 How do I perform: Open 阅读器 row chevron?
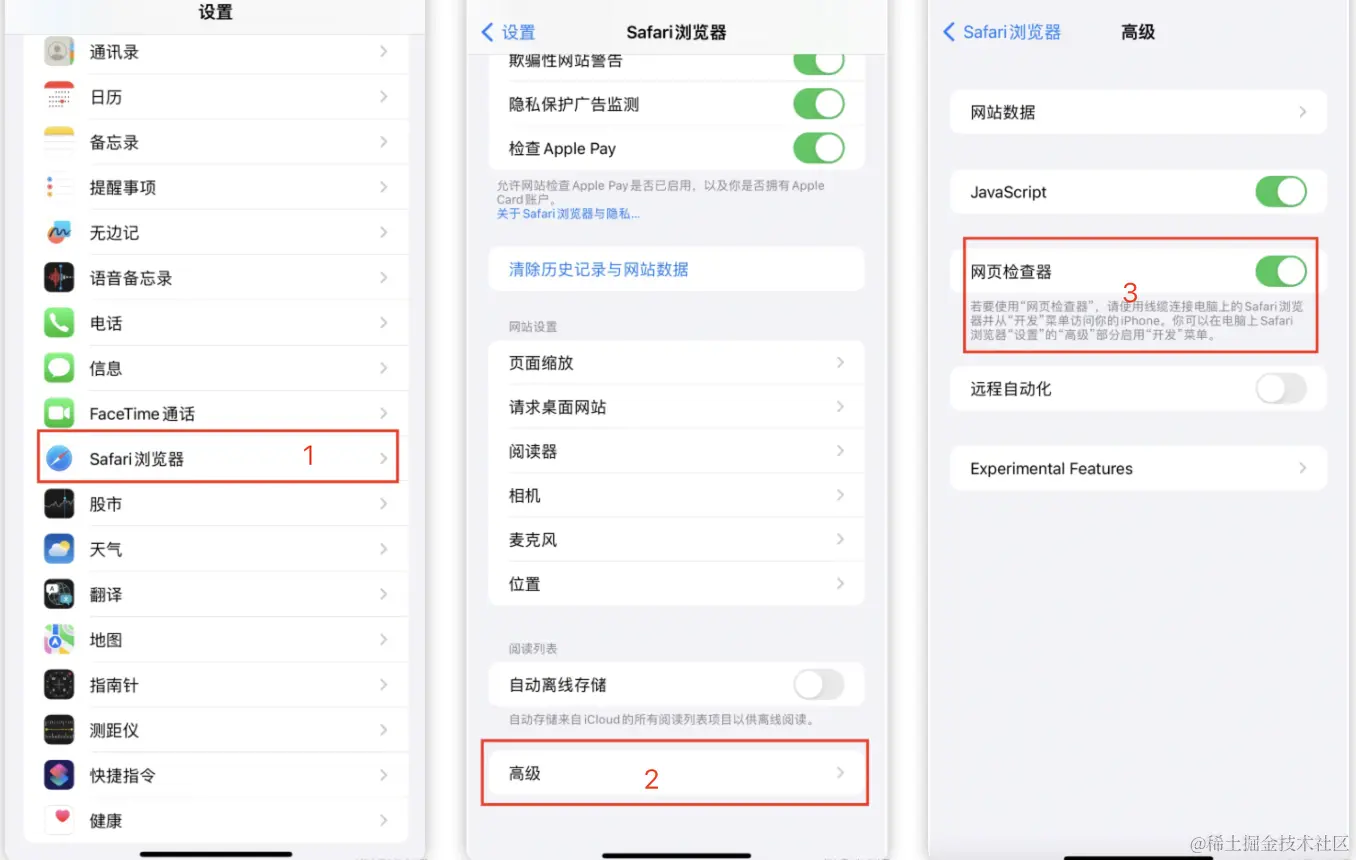pyautogui.click(x=840, y=451)
